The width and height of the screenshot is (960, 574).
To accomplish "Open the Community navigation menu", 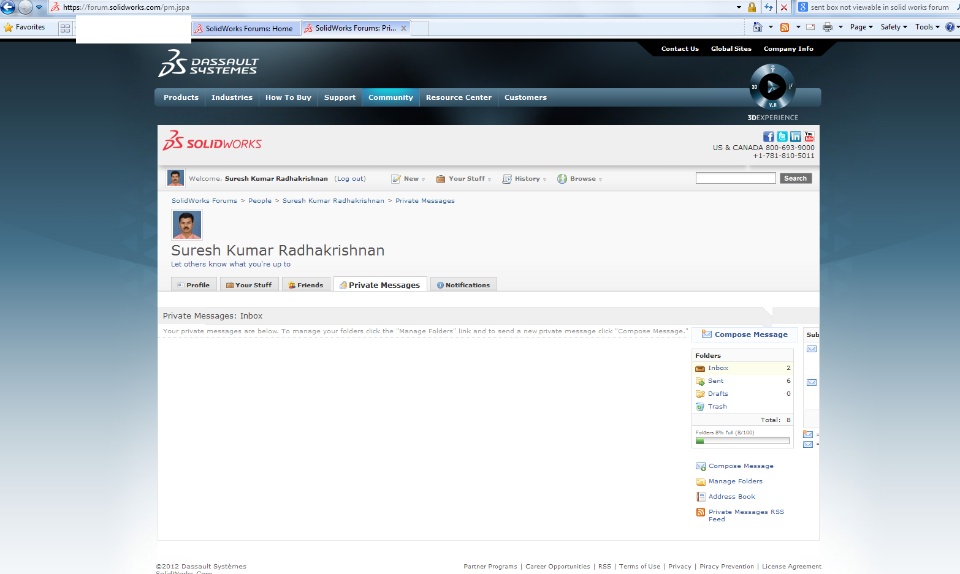I will (x=391, y=97).
